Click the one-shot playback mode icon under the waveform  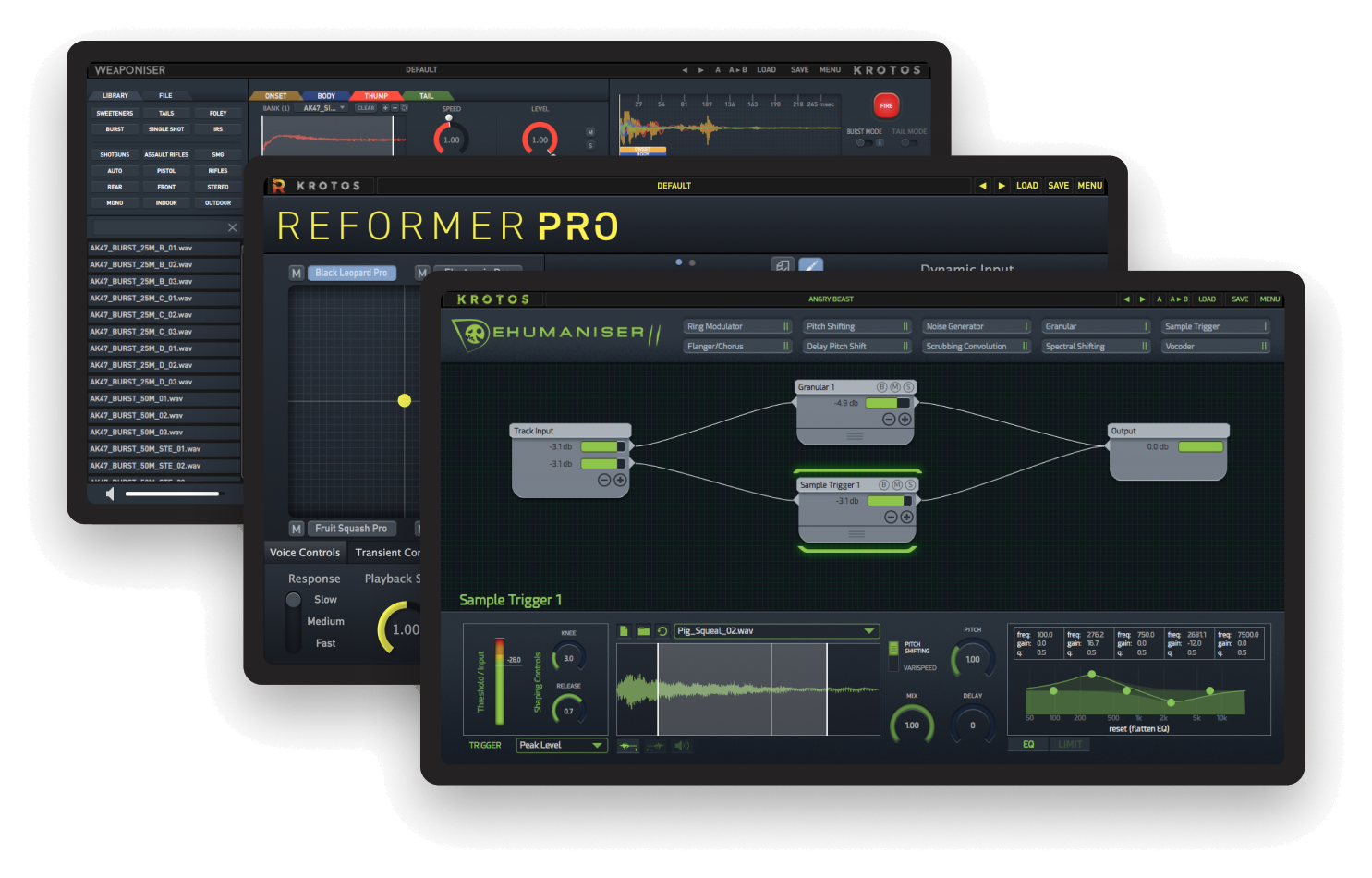pos(628,746)
